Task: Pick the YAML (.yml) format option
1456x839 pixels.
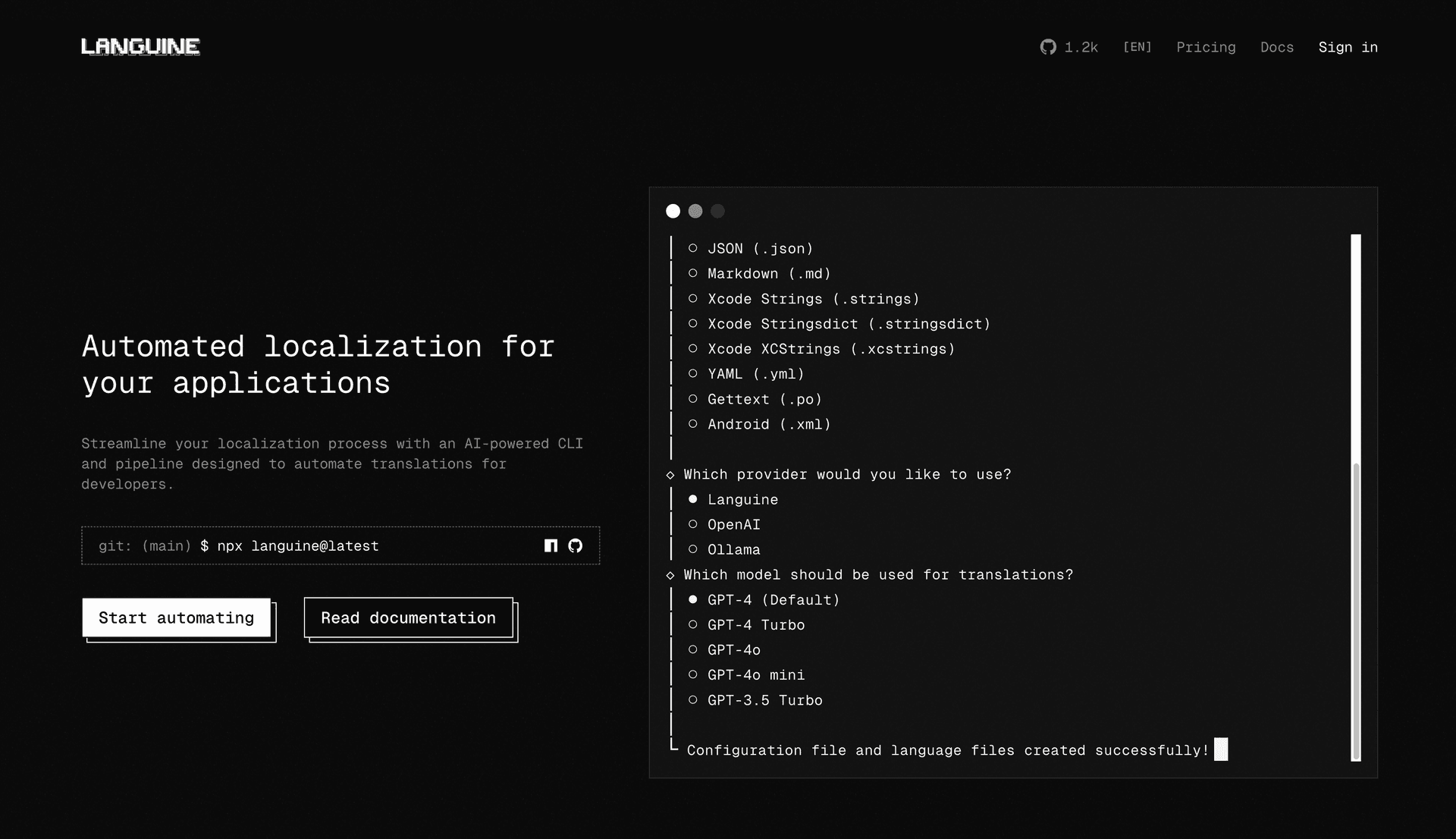Action: click(x=692, y=374)
